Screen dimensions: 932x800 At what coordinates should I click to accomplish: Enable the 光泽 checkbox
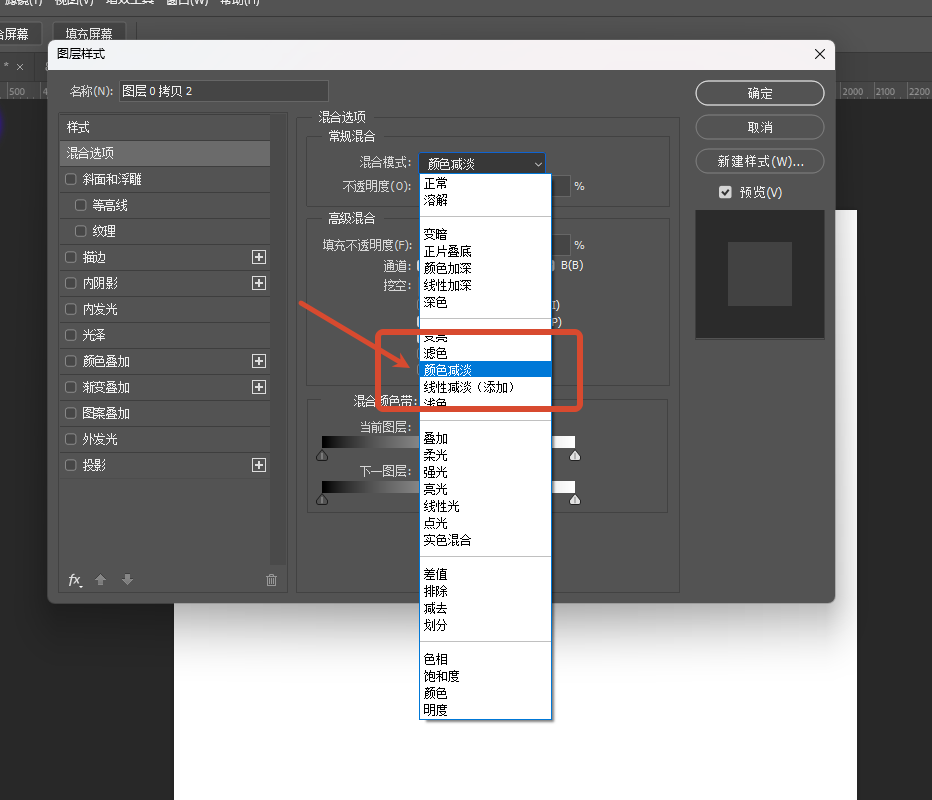click(71, 335)
